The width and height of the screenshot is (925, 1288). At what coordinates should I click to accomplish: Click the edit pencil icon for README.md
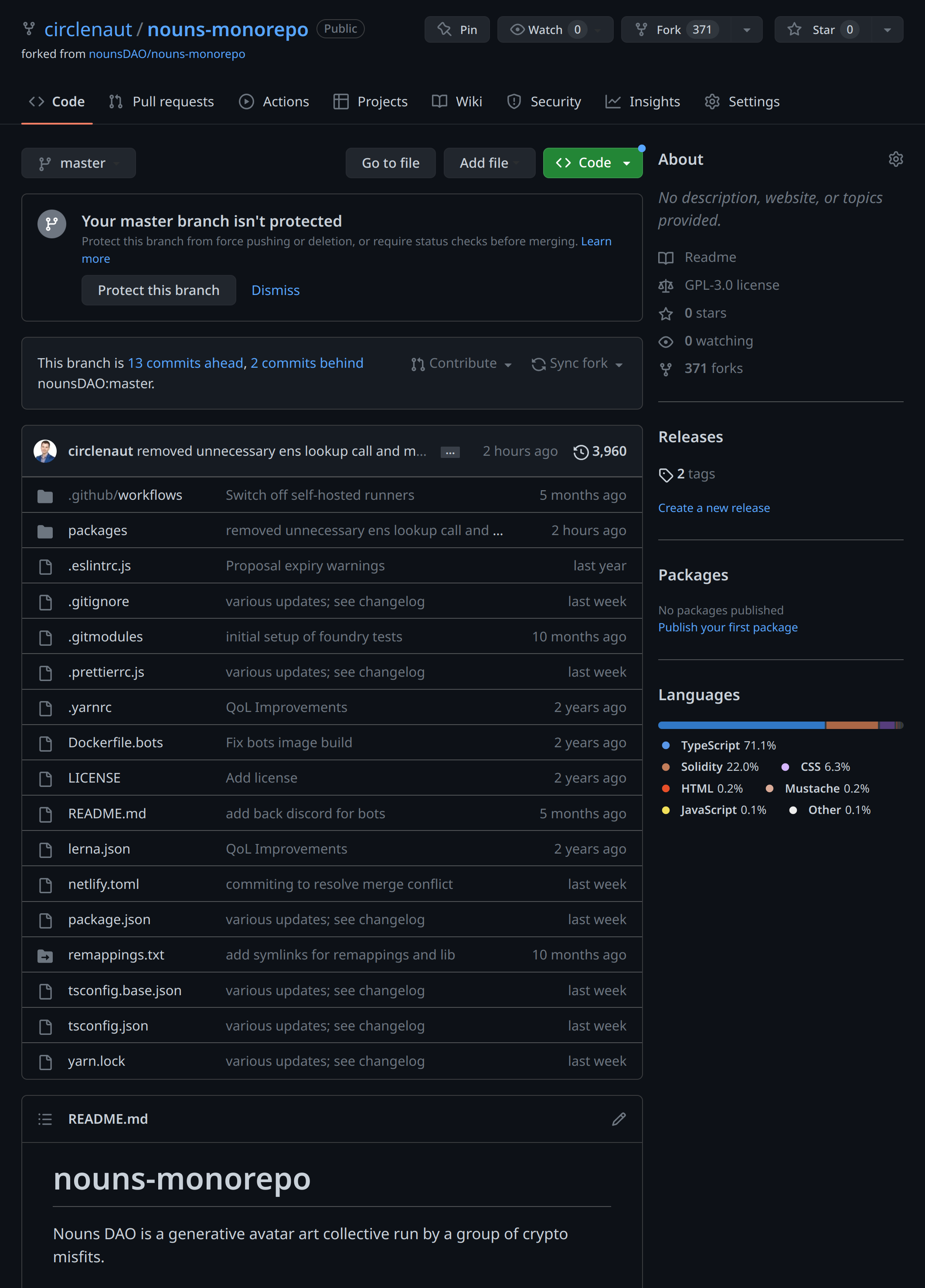click(x=619, y=1119)
